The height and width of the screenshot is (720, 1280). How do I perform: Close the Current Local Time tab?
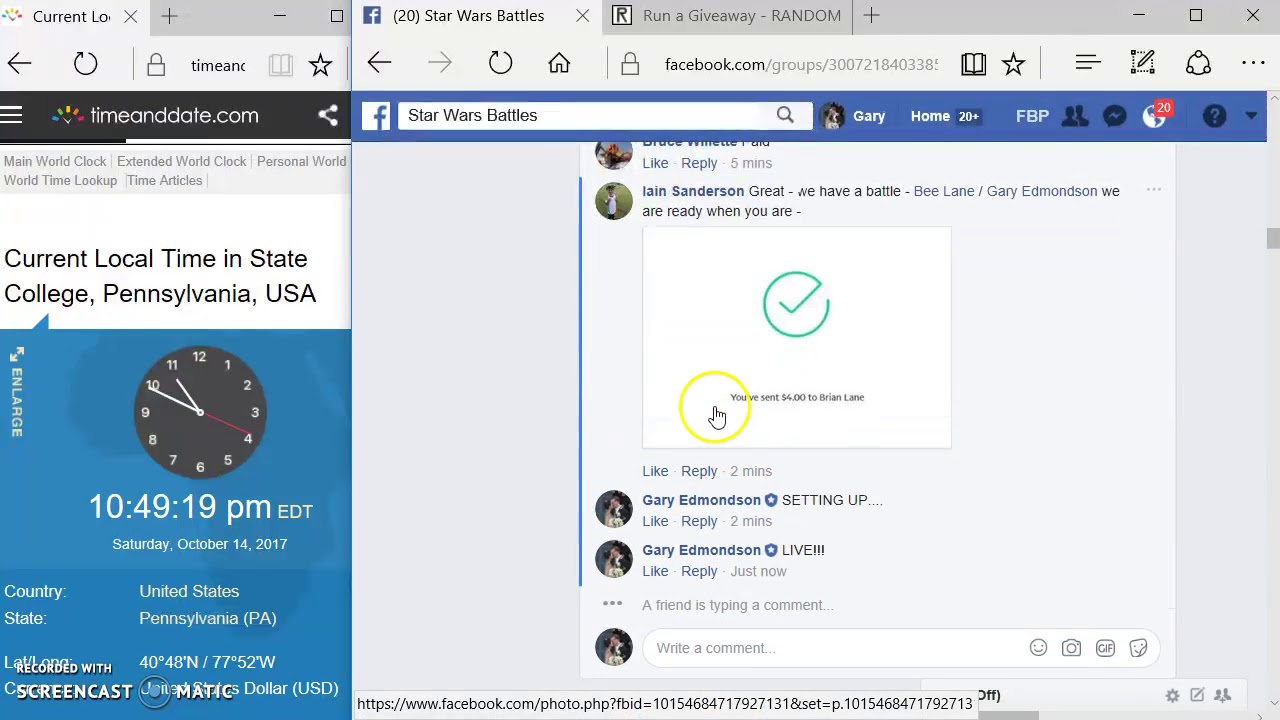(x=131, y=16)
